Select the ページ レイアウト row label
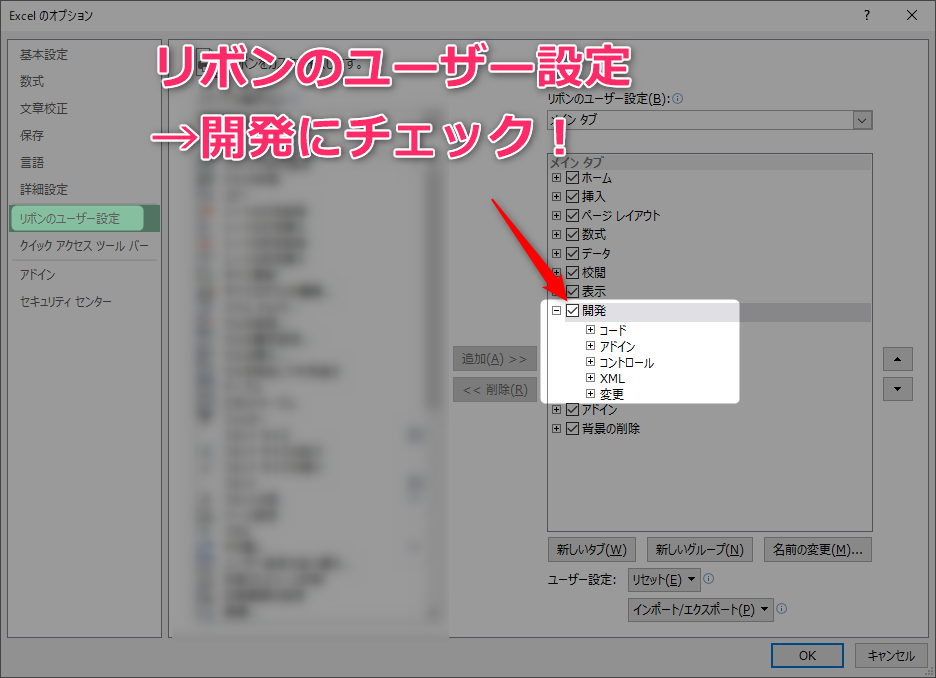The height and width of the screenshot is (678, 936). tap(621, 215)
